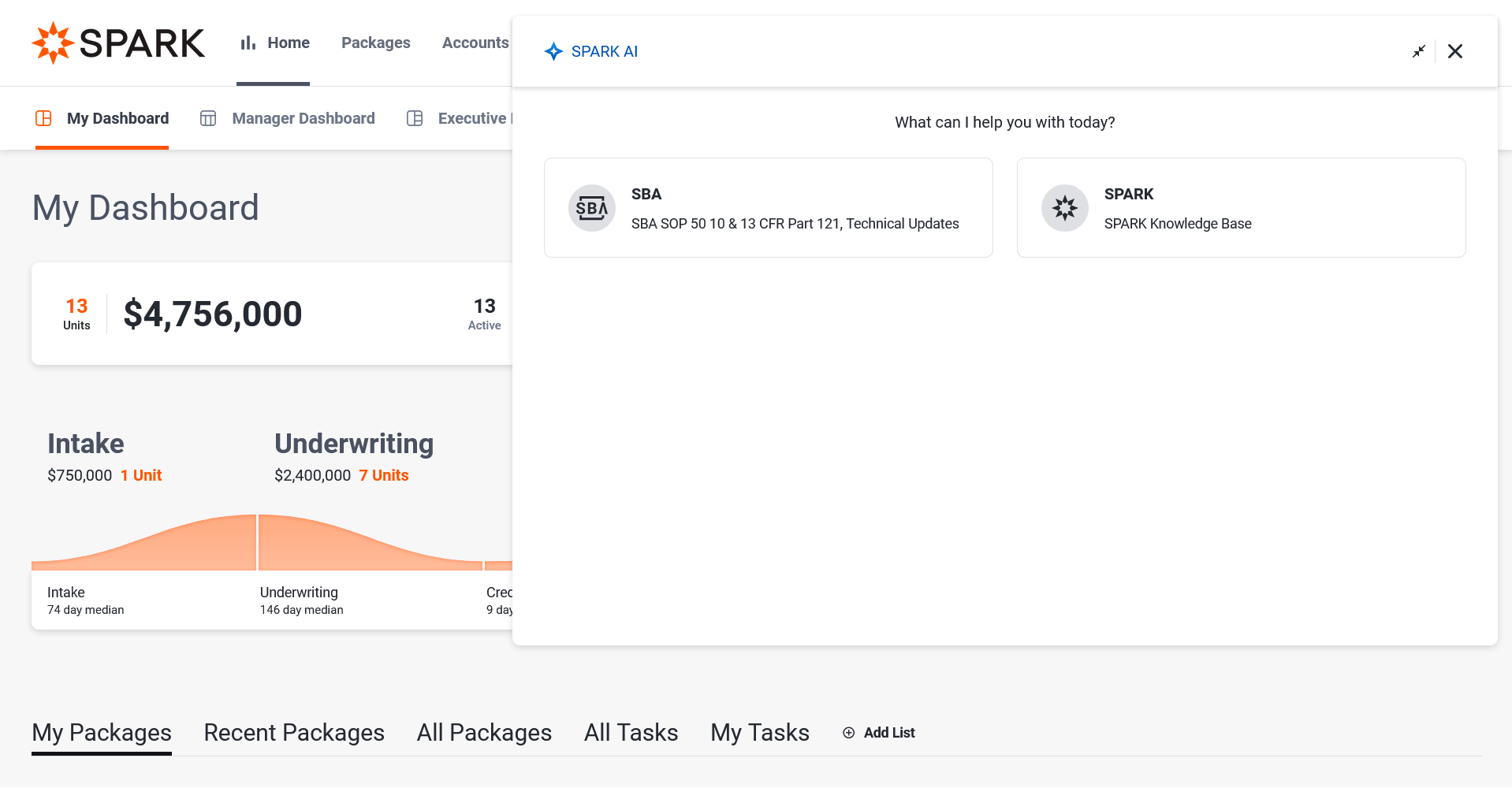
Task: Select the All Packages list tab
Action: [x=484, y=733]
